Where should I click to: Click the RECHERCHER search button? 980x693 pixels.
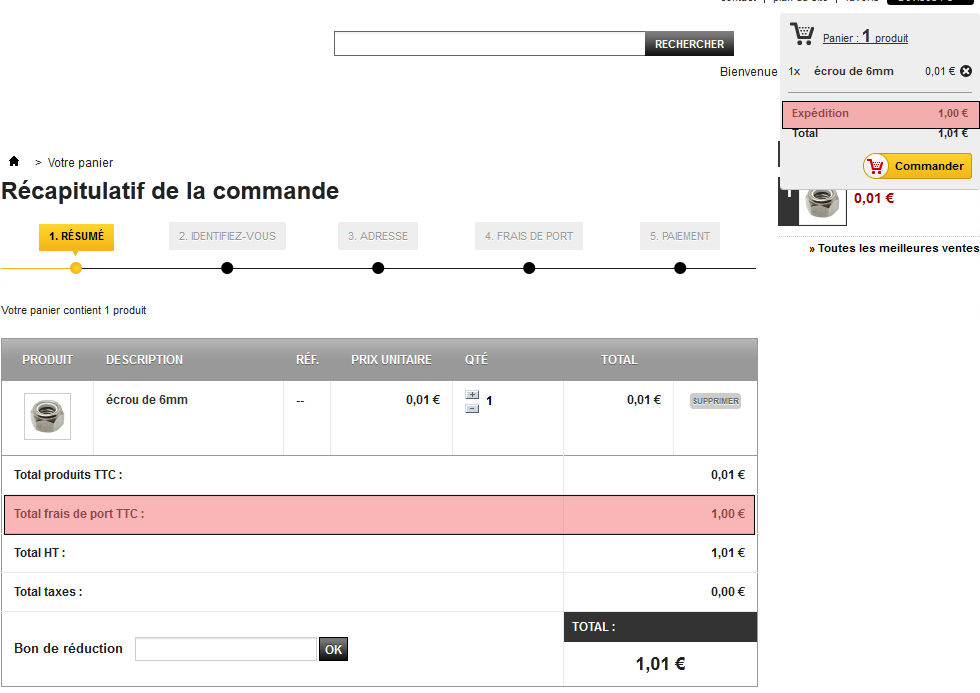coord(689,44)
